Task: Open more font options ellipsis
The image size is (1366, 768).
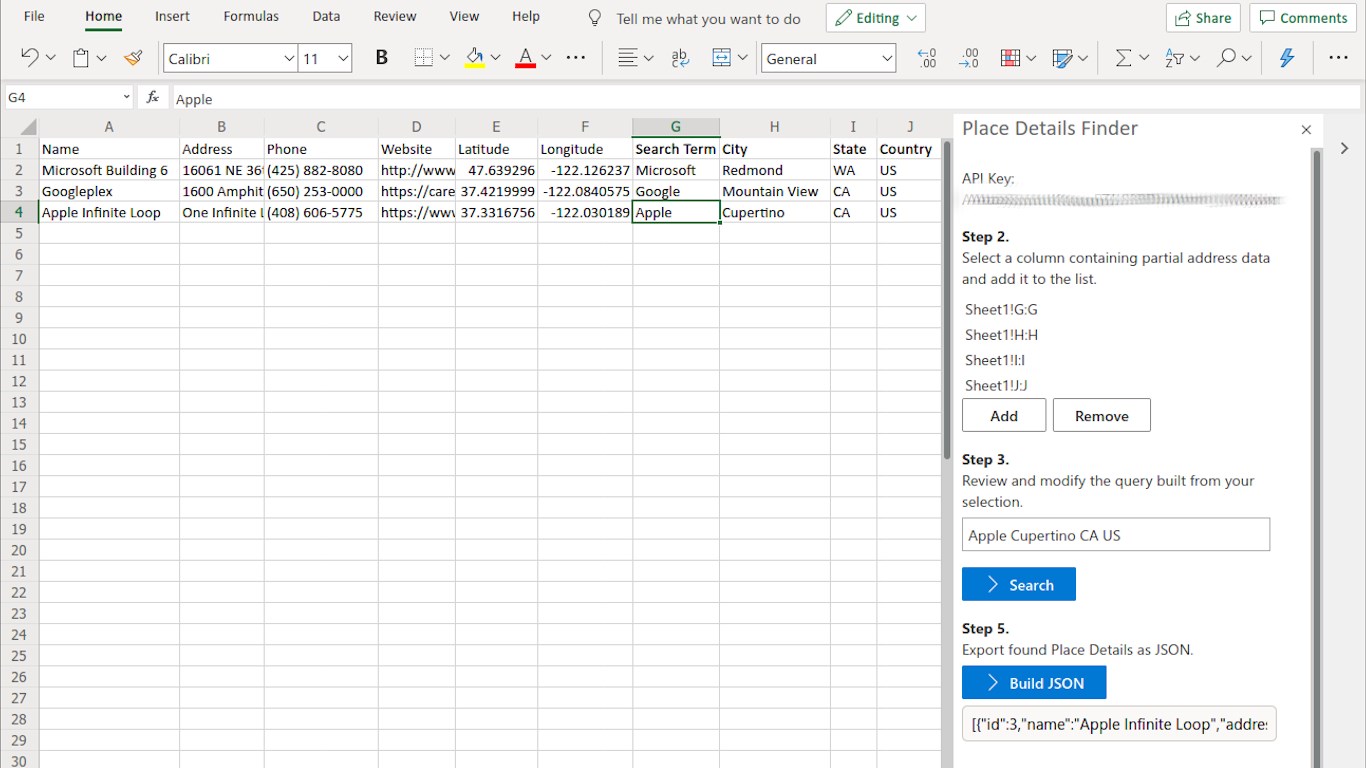Action: (576, 58)
